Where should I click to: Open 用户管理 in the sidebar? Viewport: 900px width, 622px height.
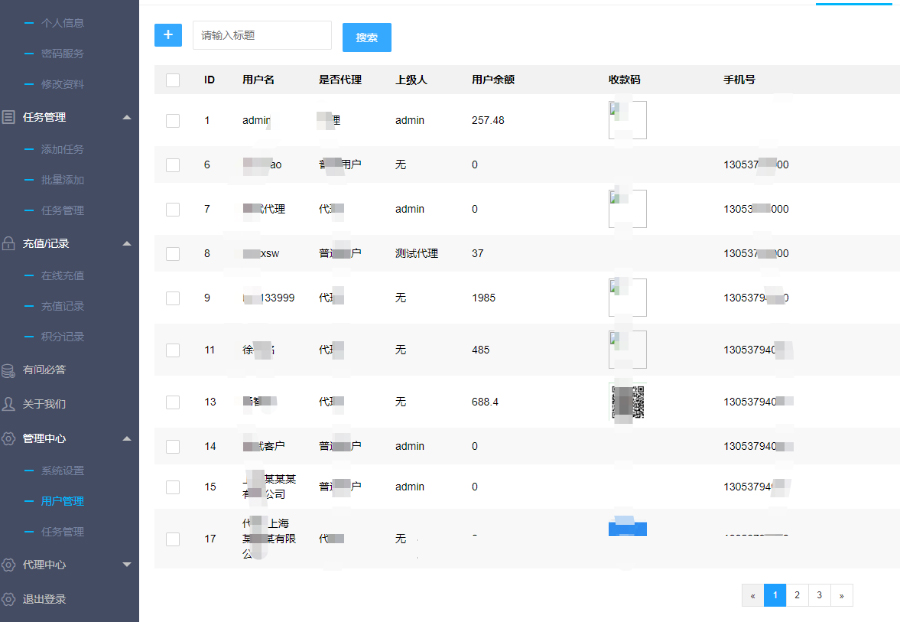(62, 501)
